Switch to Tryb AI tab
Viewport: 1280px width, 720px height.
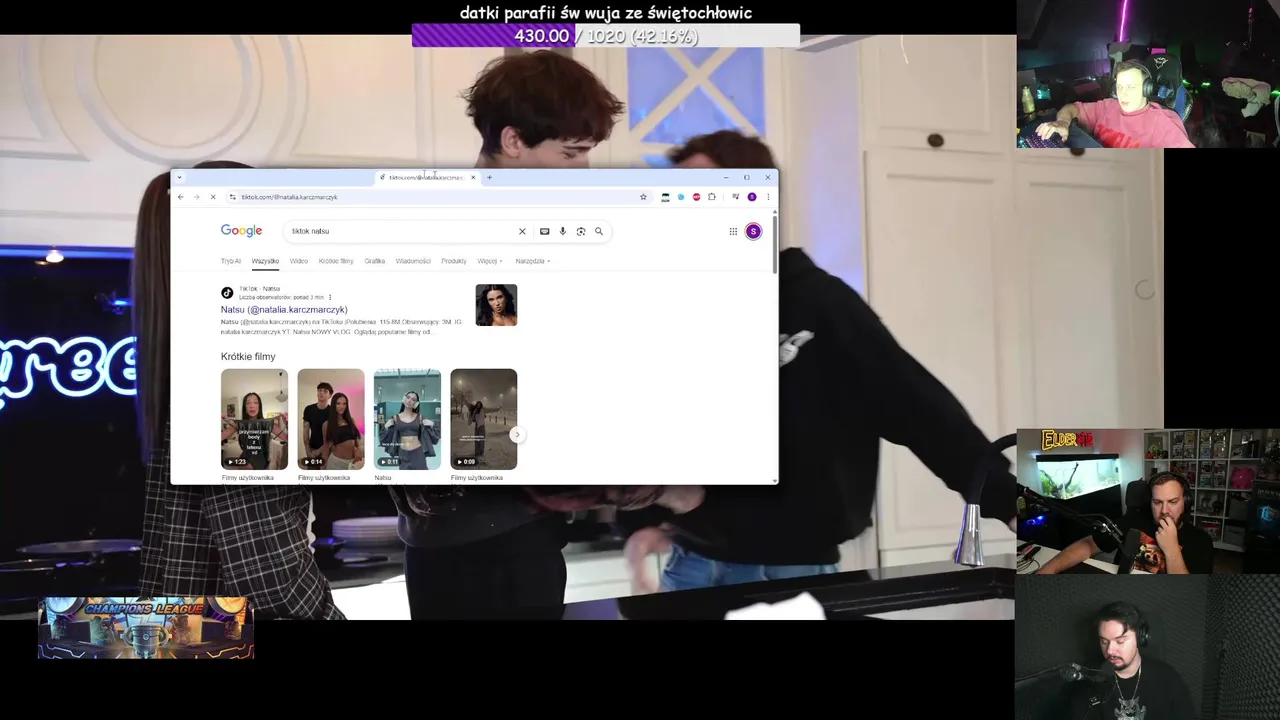click(x=231, y=261)
